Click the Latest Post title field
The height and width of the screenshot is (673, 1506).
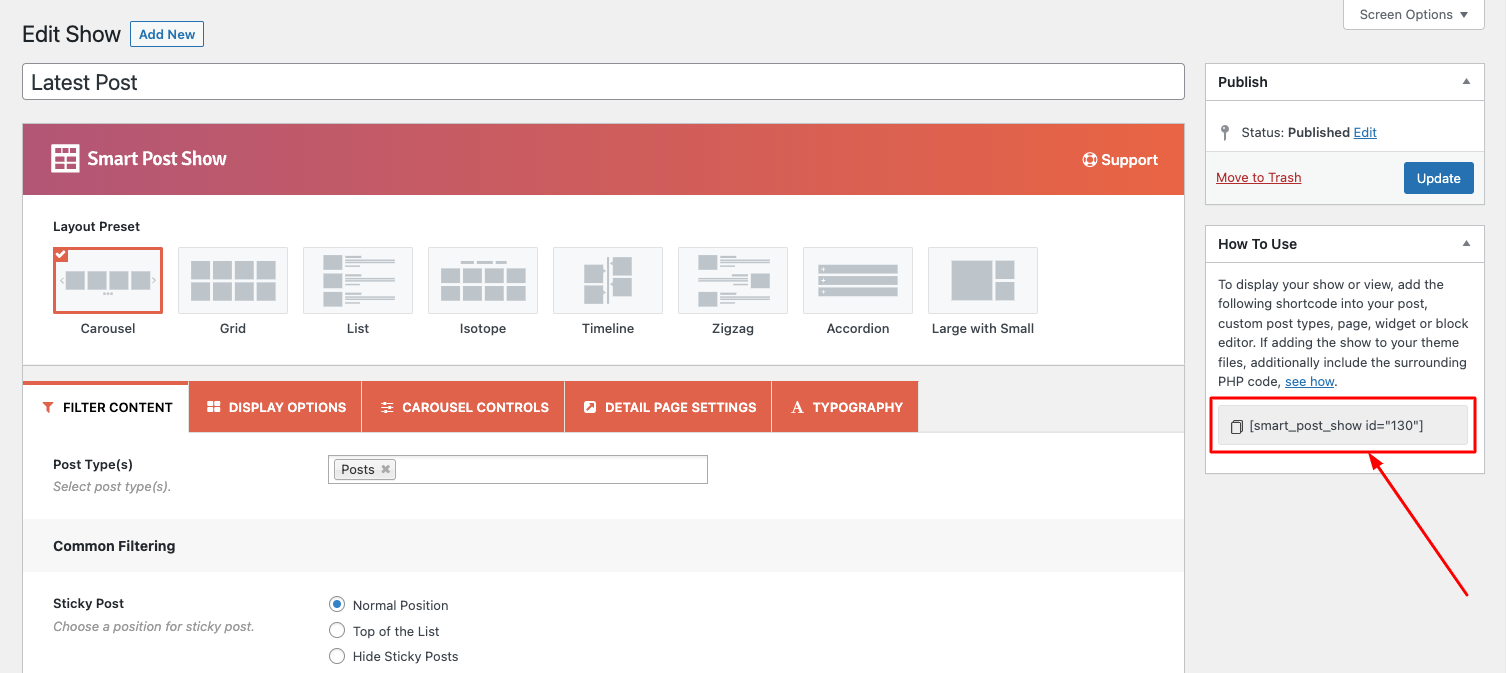(x=603, y=83)
